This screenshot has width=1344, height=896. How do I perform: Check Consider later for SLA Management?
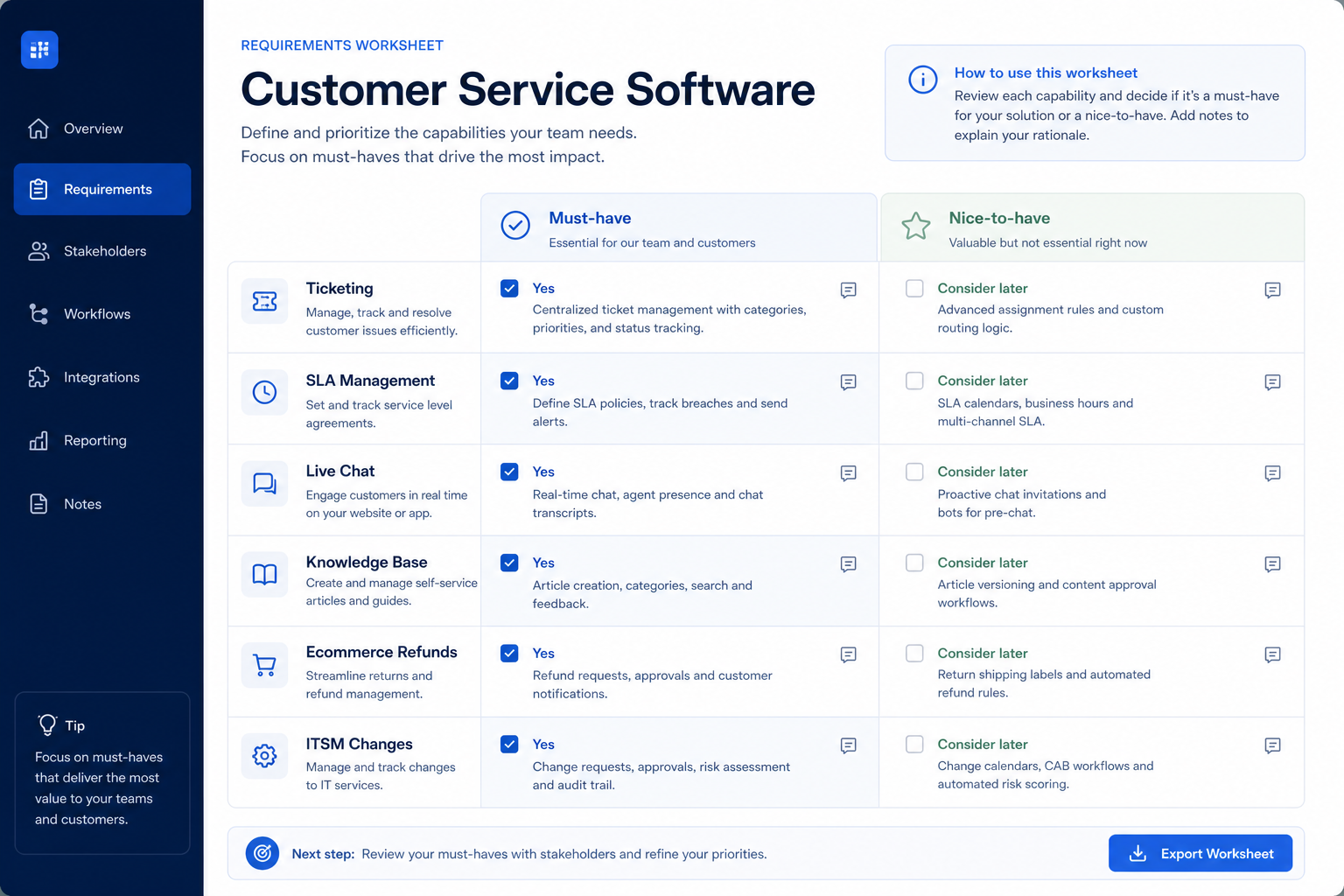(914, 381)
